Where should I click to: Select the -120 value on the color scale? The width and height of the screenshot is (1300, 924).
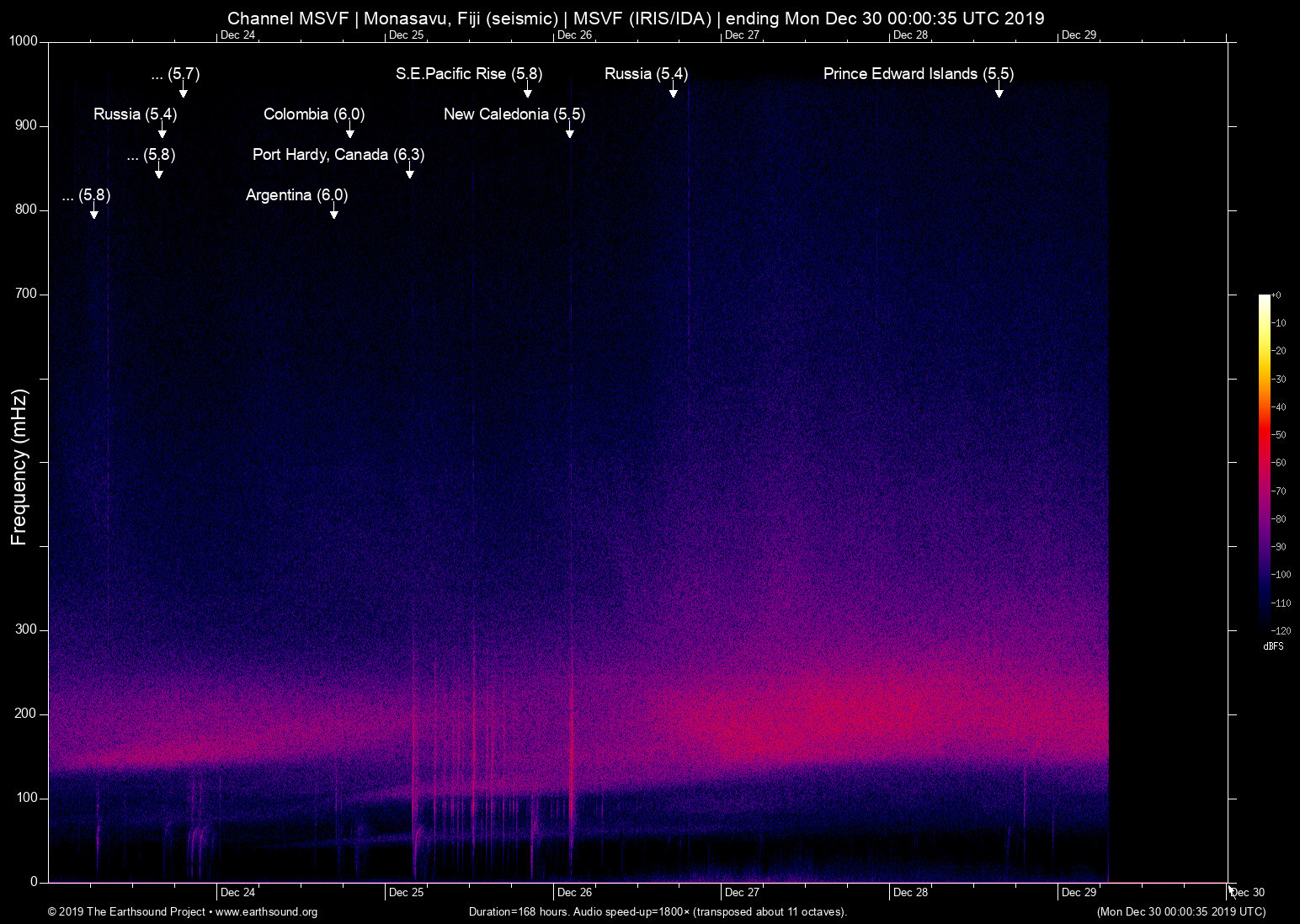[1281, 630]
